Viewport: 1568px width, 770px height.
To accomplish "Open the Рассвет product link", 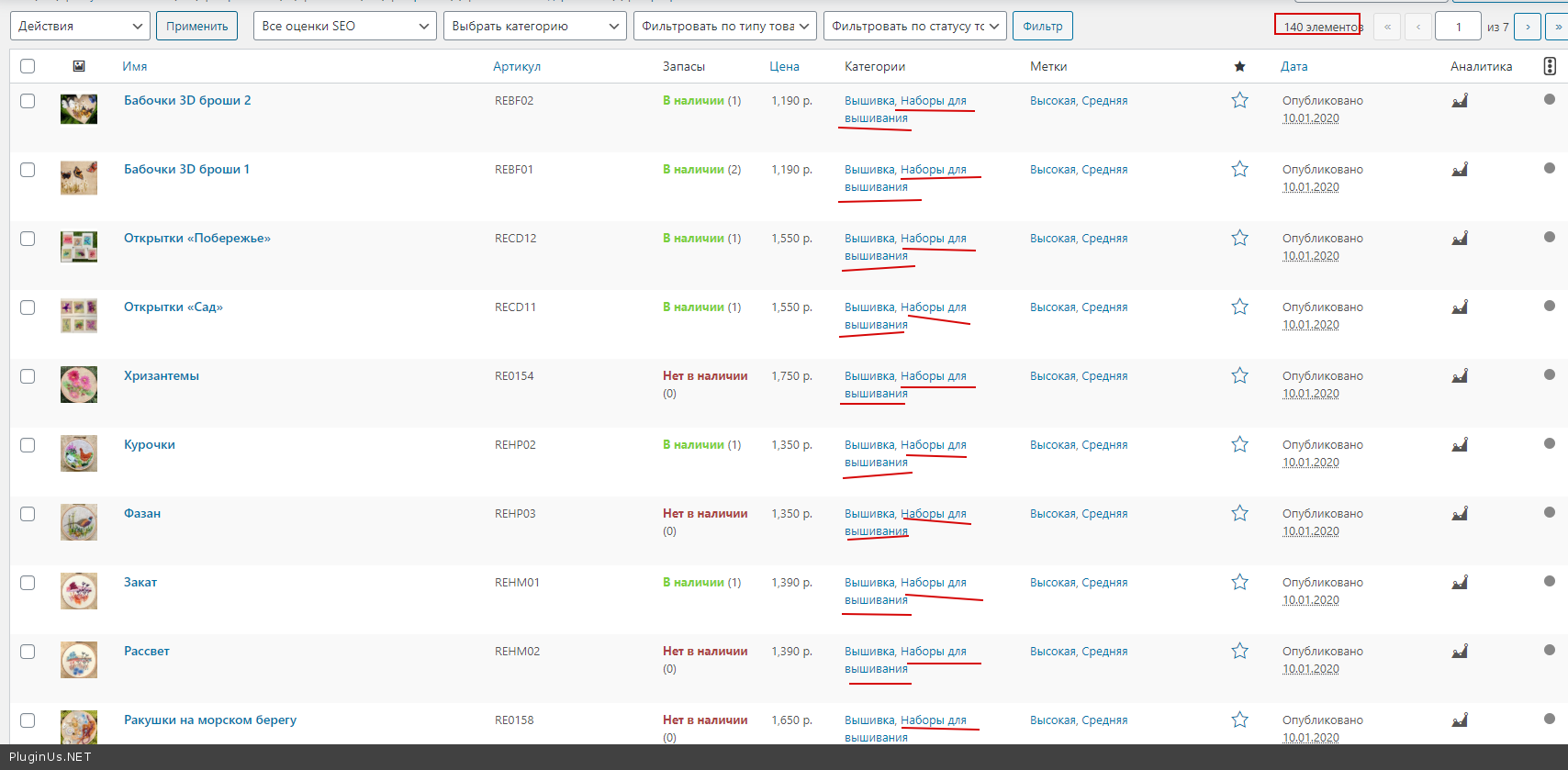I will coord(147,652).
